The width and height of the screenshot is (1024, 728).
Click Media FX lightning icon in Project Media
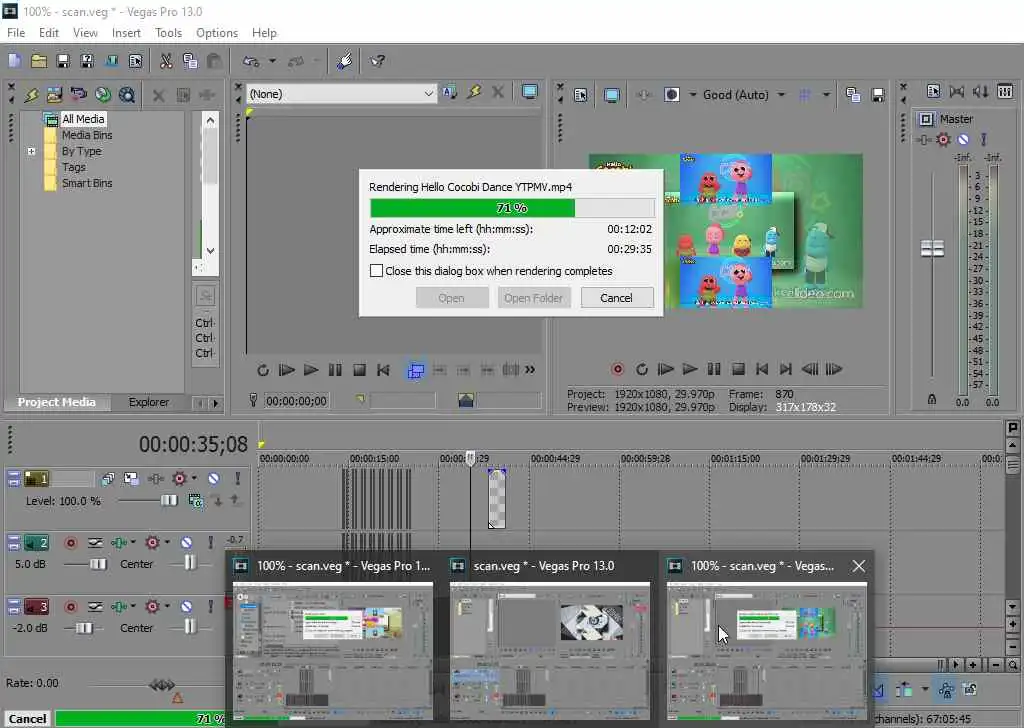point(31,95)
